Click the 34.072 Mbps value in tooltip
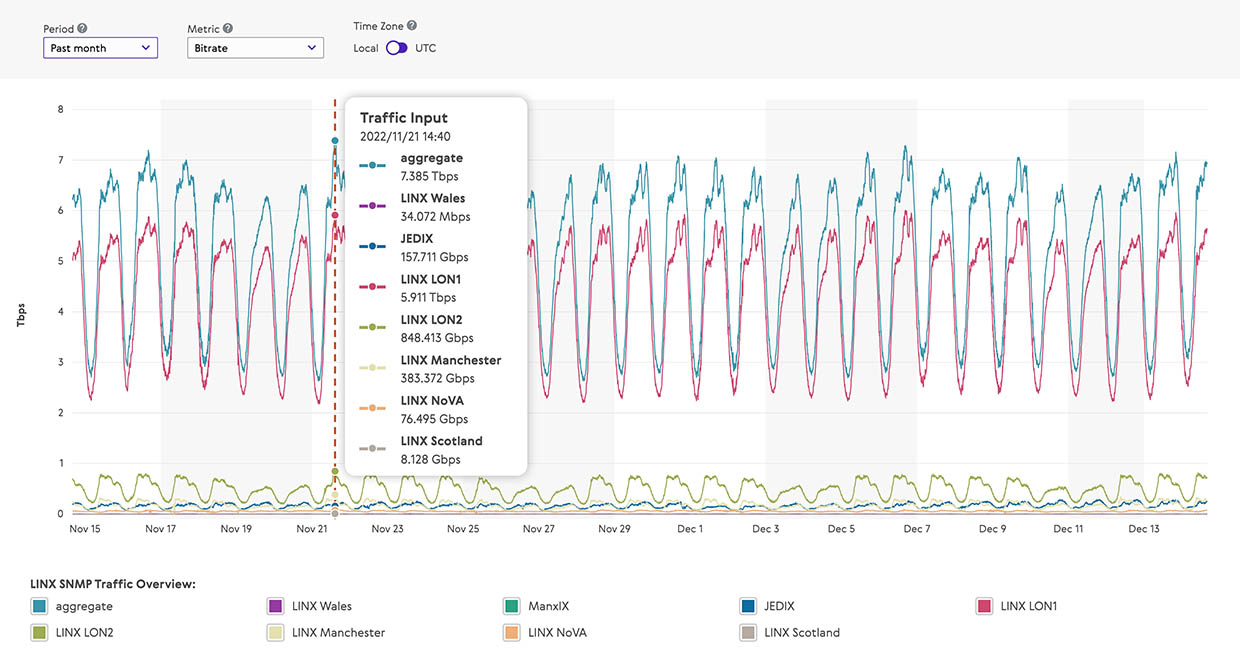Screen dimensions: 1240x662 point(435,217)
